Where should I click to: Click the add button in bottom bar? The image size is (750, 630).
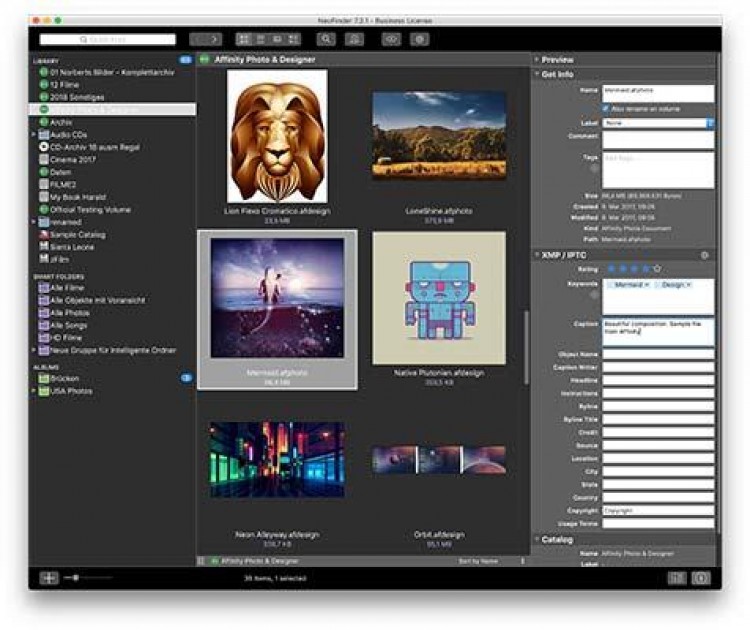click(x=49, y=578)
